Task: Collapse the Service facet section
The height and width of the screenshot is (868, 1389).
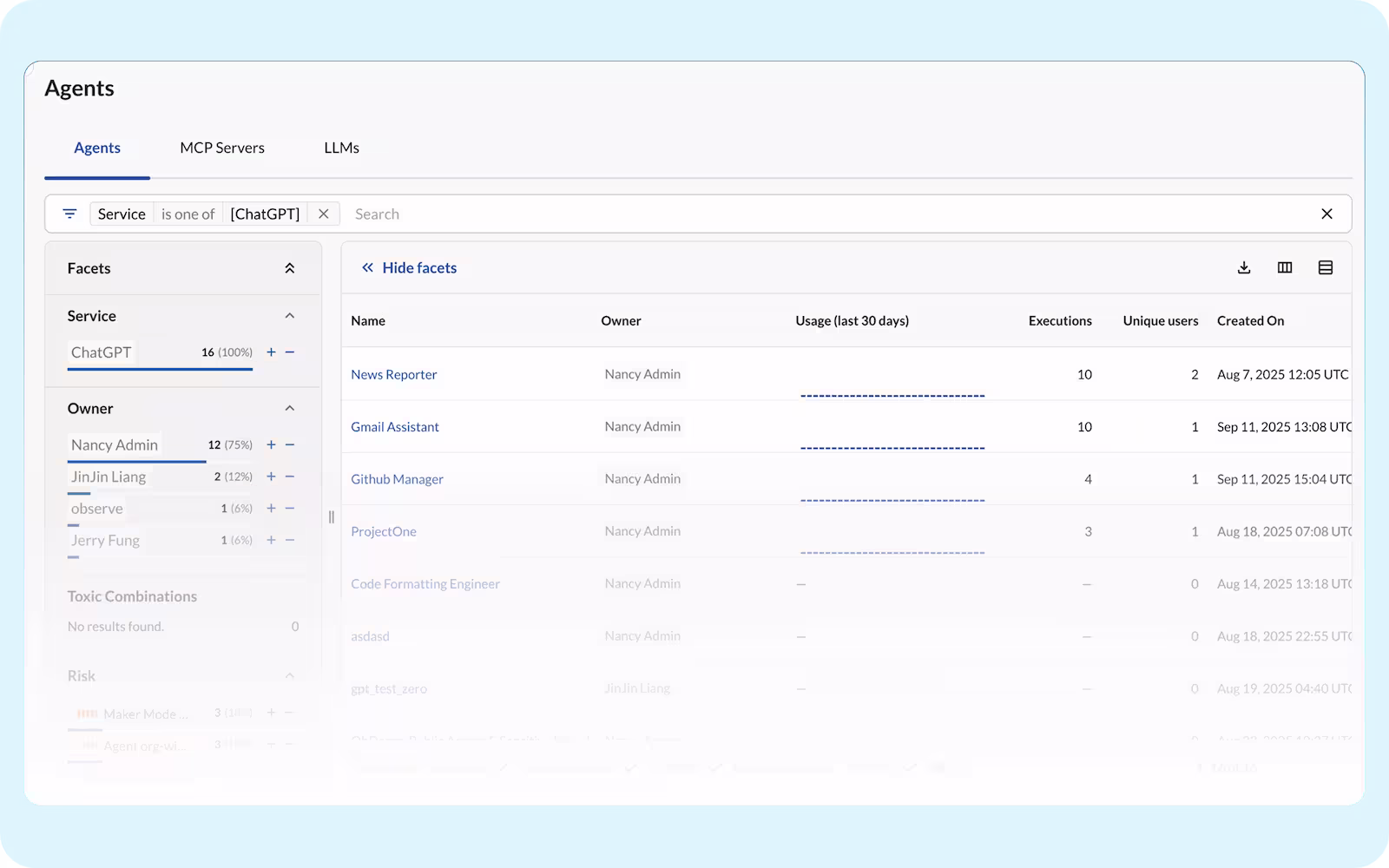Action: pos(290,315)
